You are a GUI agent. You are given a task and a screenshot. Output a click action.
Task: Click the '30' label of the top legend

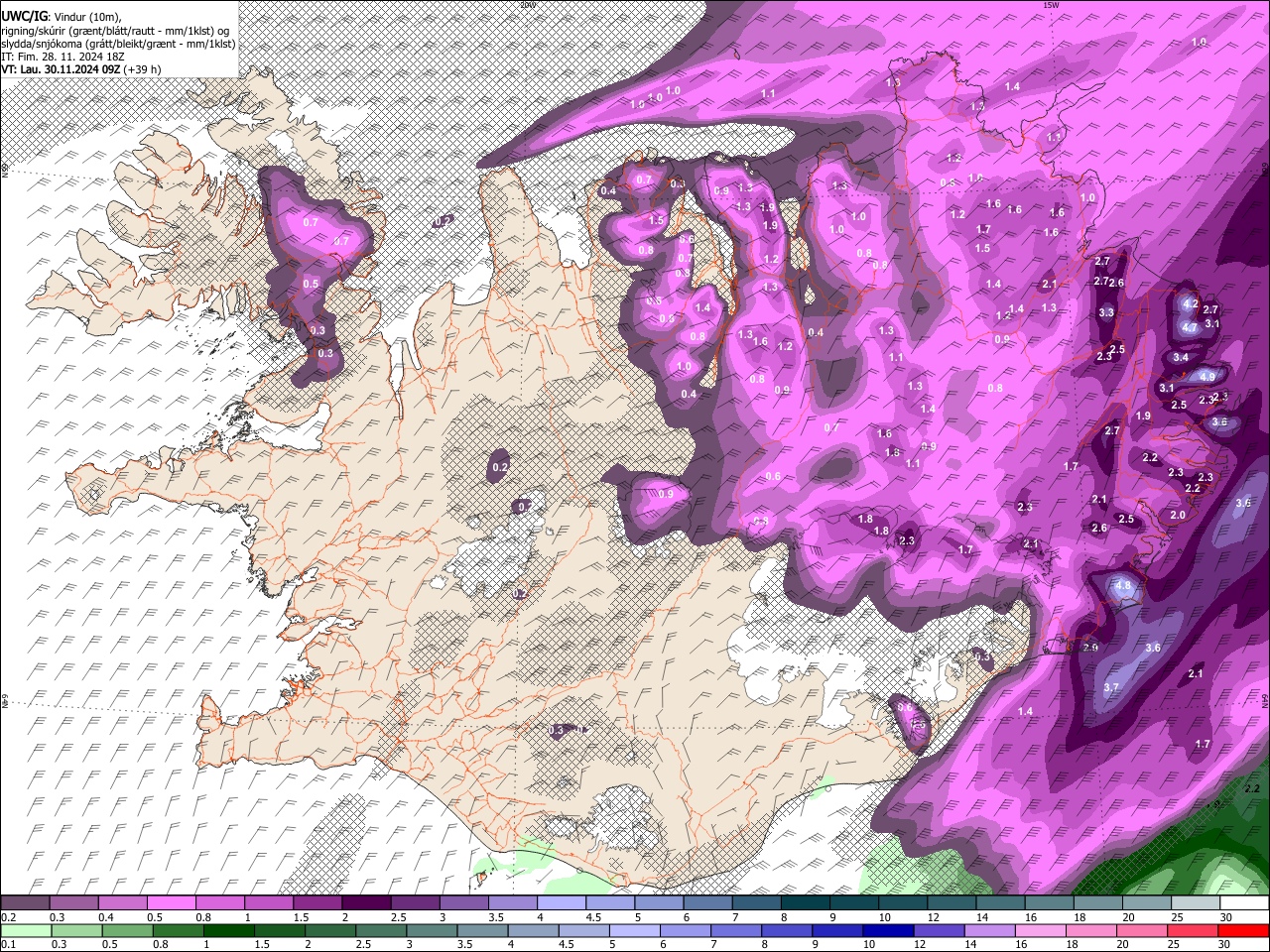click(1226, 917)
